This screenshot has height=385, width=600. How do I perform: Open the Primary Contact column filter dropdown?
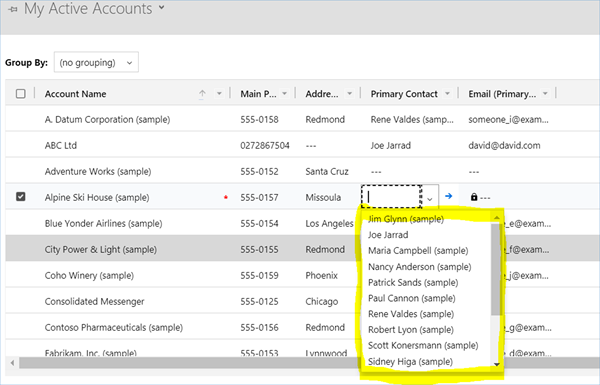447,93
